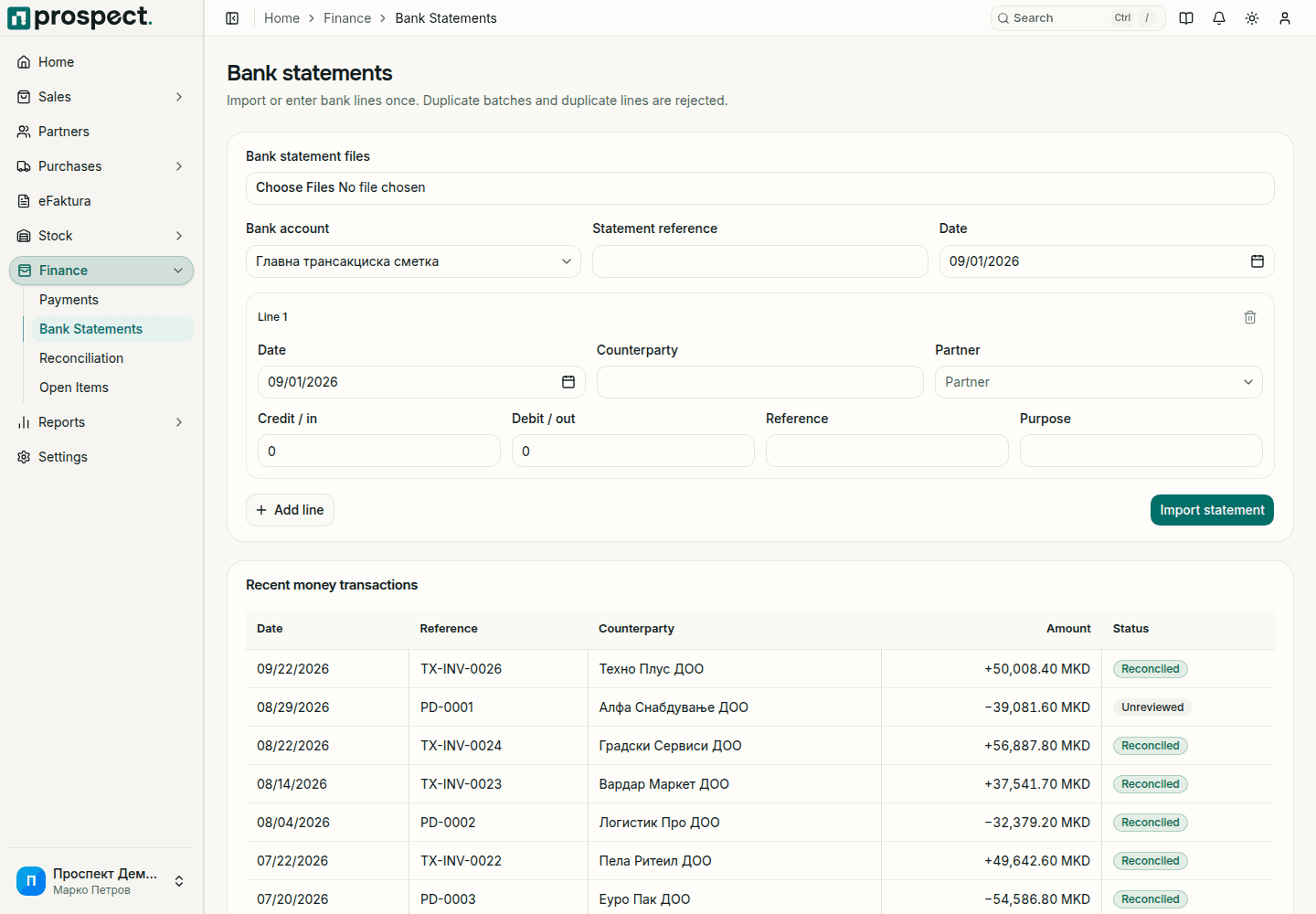
Task: Expand the Stock menu chevron
Action: click(179, 236)
